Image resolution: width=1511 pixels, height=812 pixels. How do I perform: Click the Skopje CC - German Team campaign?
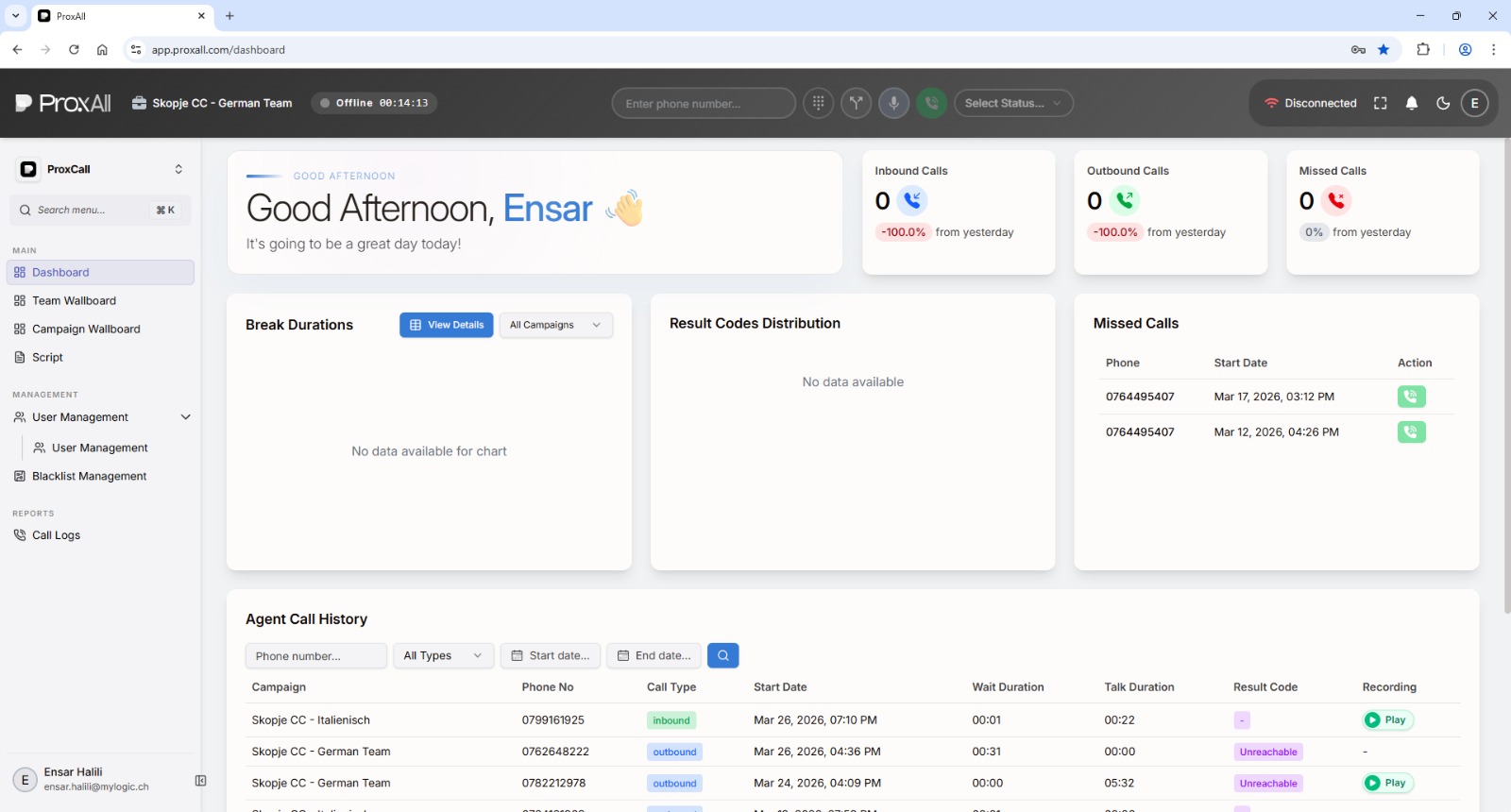212,103
